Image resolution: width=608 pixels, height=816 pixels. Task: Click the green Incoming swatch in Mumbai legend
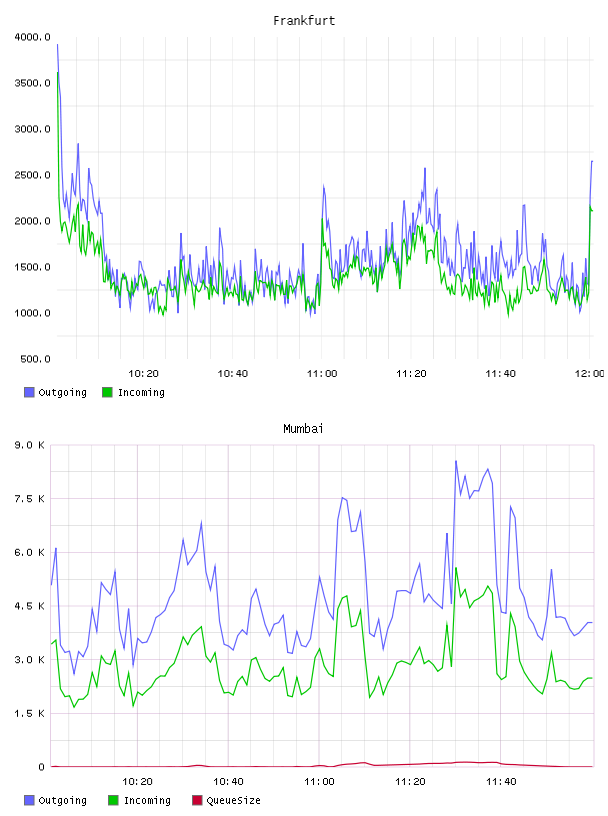click(x=113, y=800)
